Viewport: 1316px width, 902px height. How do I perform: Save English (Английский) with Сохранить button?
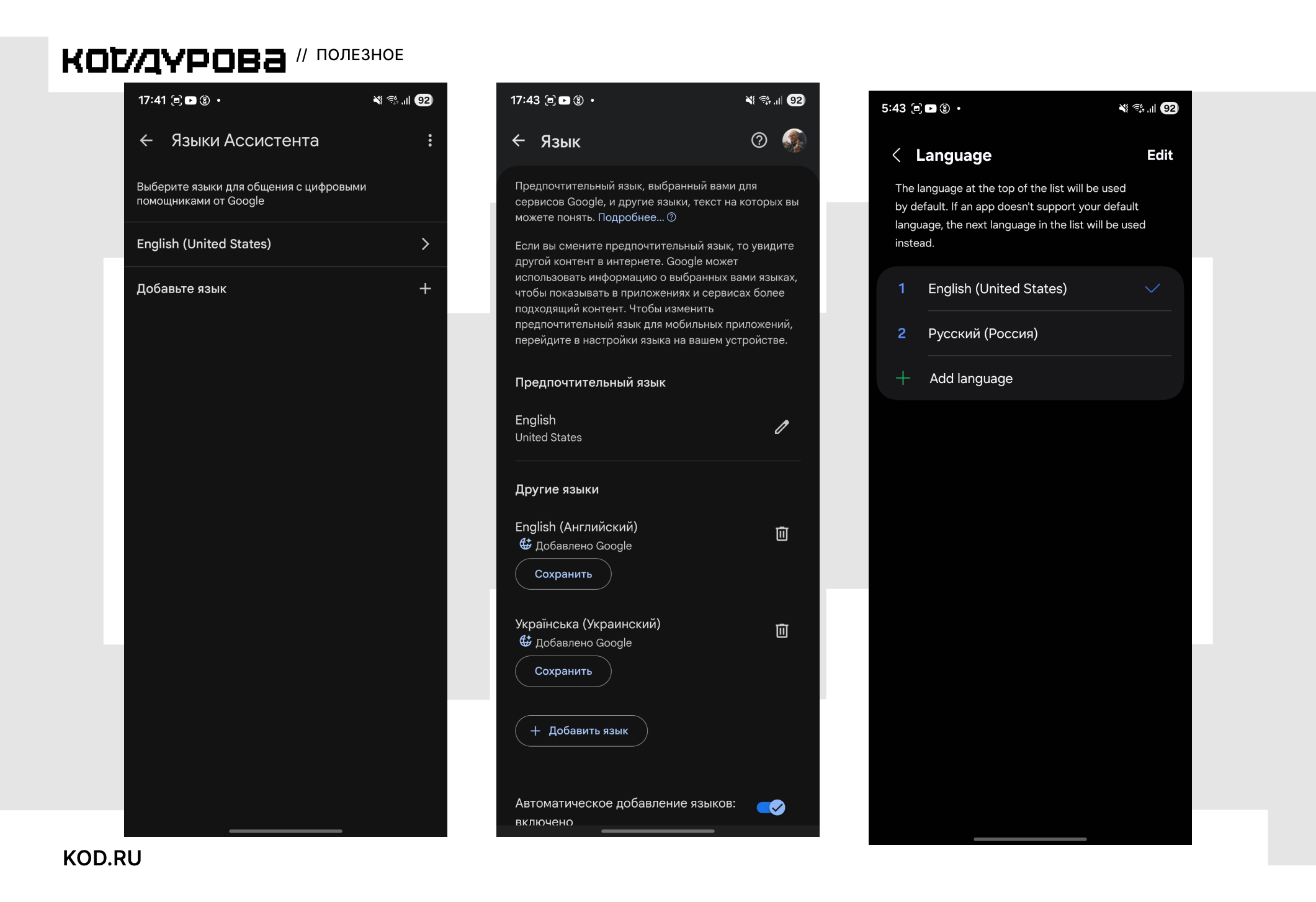coord(563,574)
